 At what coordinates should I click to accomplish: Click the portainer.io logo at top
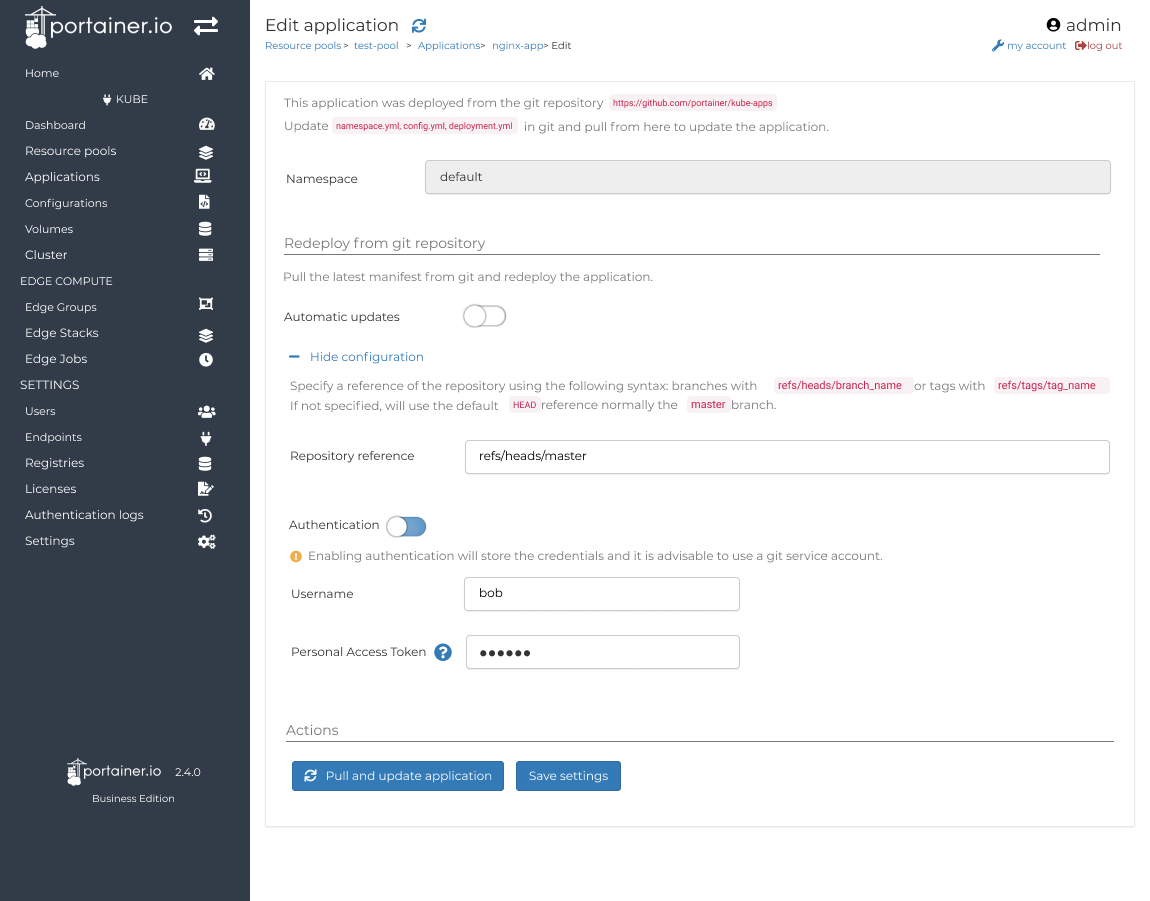coord(99,26)
